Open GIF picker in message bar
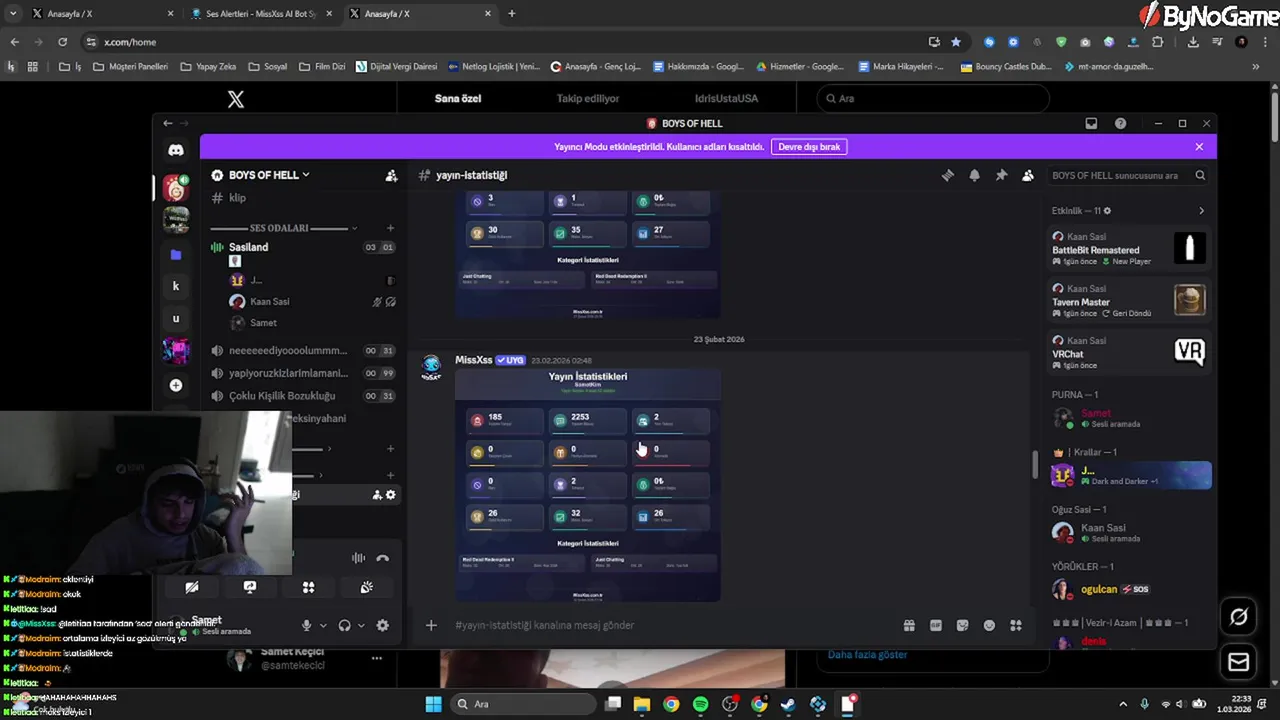This screenshot has width=1280, height=720. click(x=936, y=625)
